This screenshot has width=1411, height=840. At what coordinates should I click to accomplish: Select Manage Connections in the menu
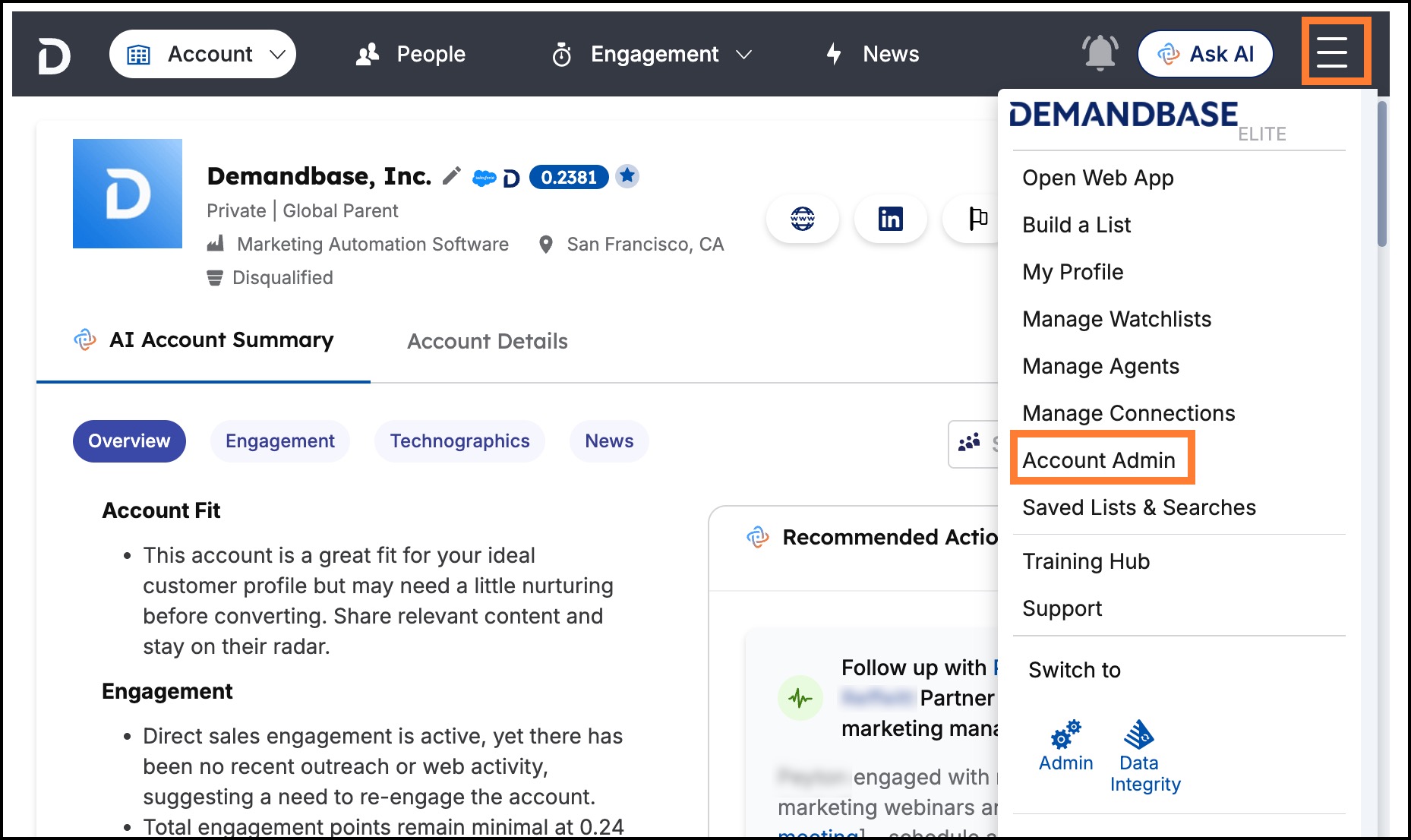(1129, 413)
